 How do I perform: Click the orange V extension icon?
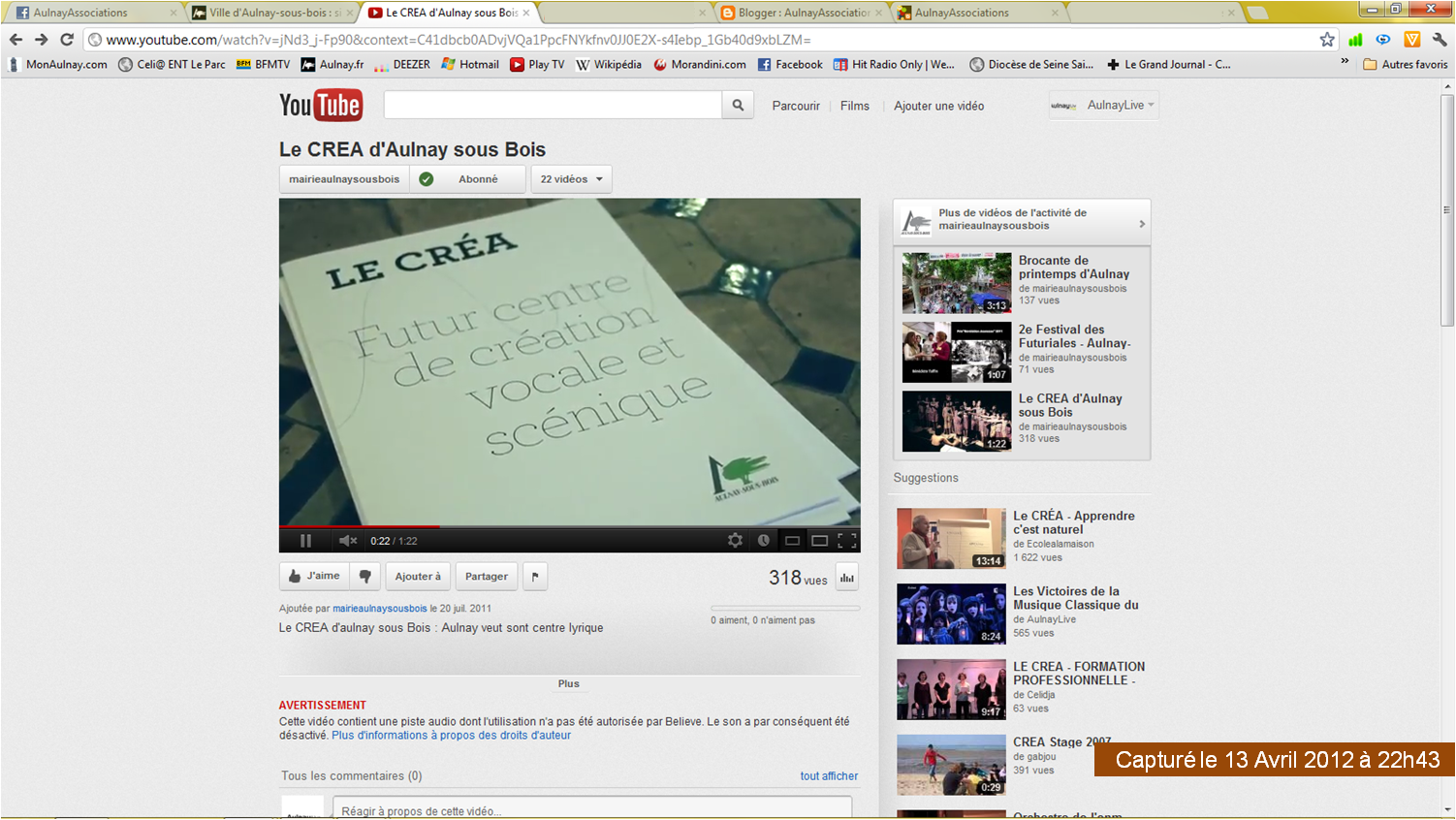coord(1412,40)
